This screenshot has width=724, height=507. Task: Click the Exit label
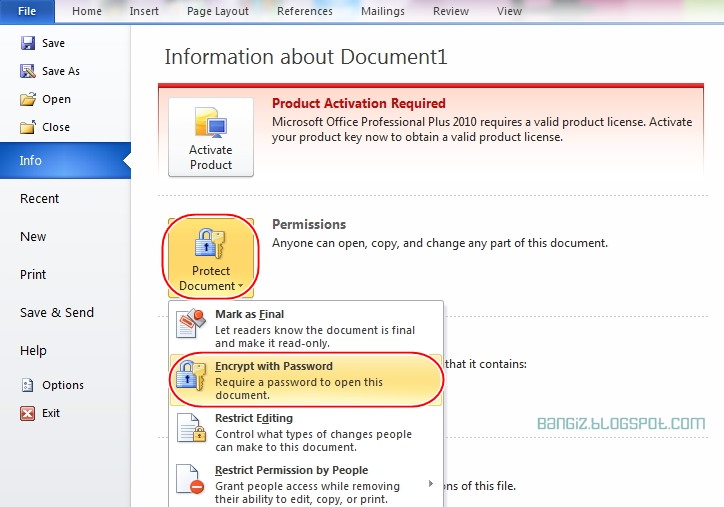pos(51,413)
